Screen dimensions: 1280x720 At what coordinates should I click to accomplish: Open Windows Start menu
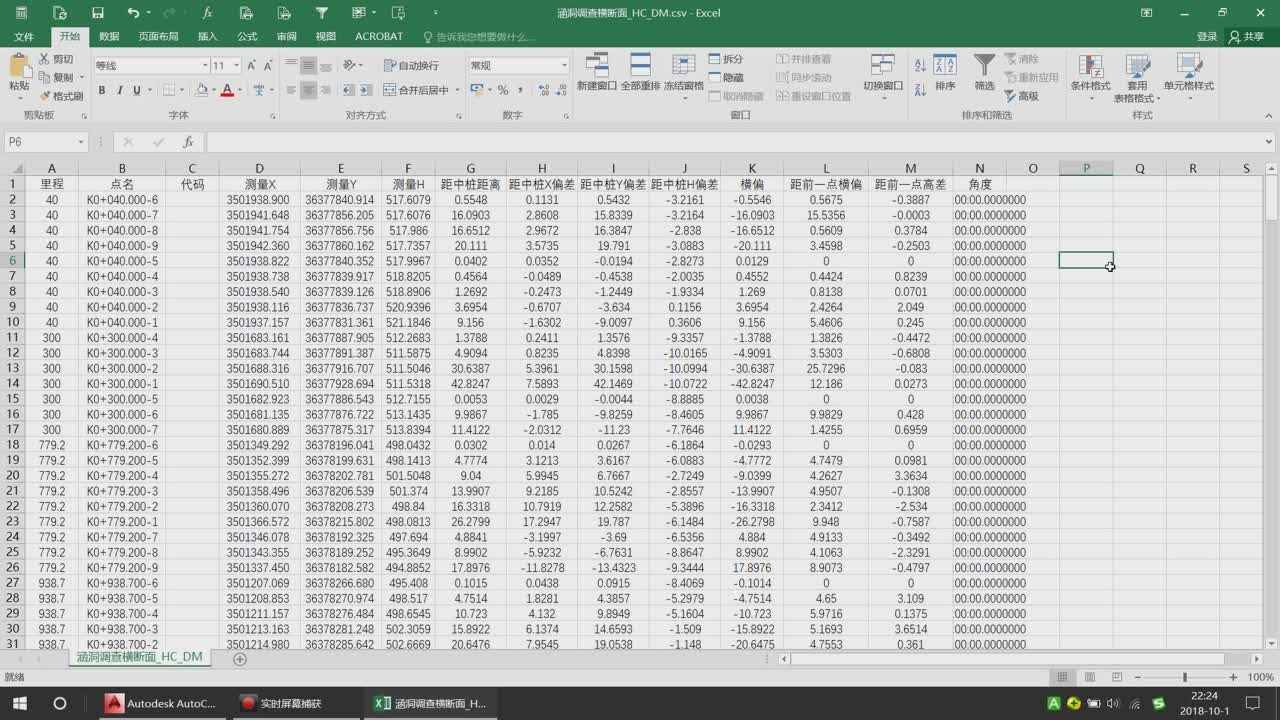pos(19,703)
